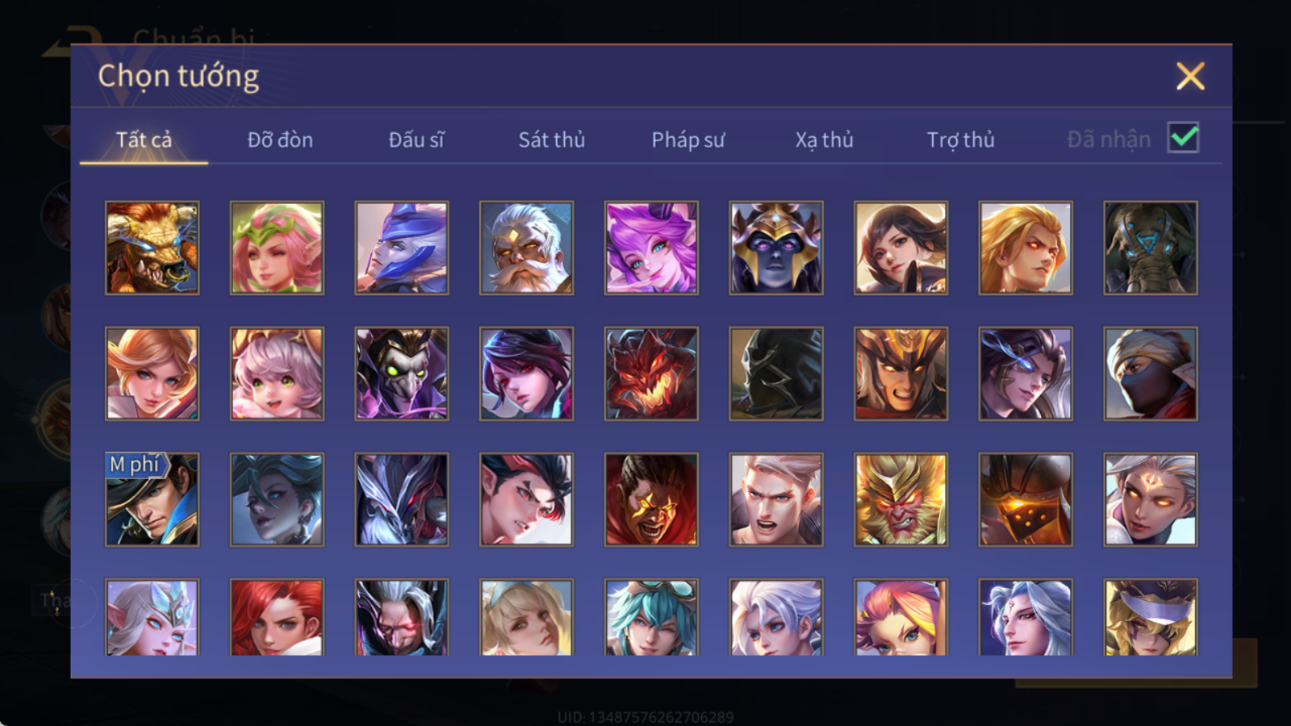Show the 'Pháp sư' hero category
This screenshot has height=726, width=1291.
pos(688,140)
